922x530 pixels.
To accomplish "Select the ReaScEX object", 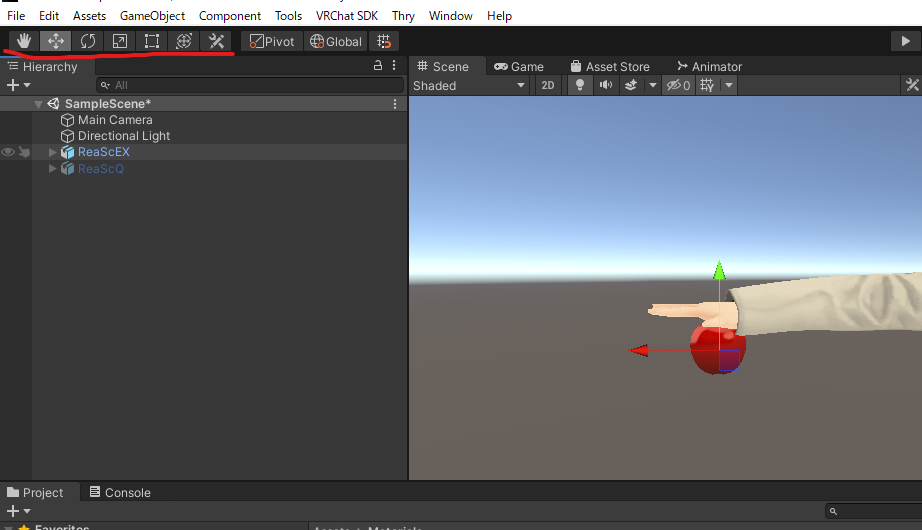I will [x=103, y=152].
